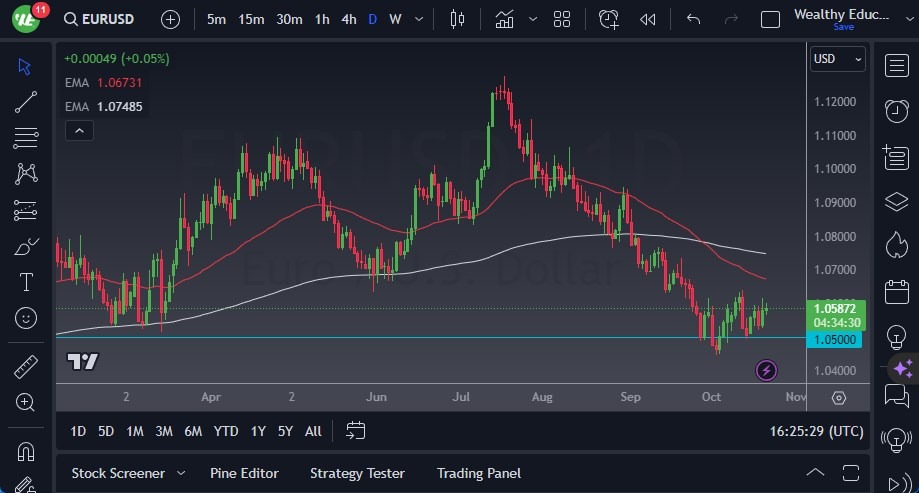This screenshot has width=919, height=493.
Task: Open the watchlist panel icon
Action: [x=896, y=66]
